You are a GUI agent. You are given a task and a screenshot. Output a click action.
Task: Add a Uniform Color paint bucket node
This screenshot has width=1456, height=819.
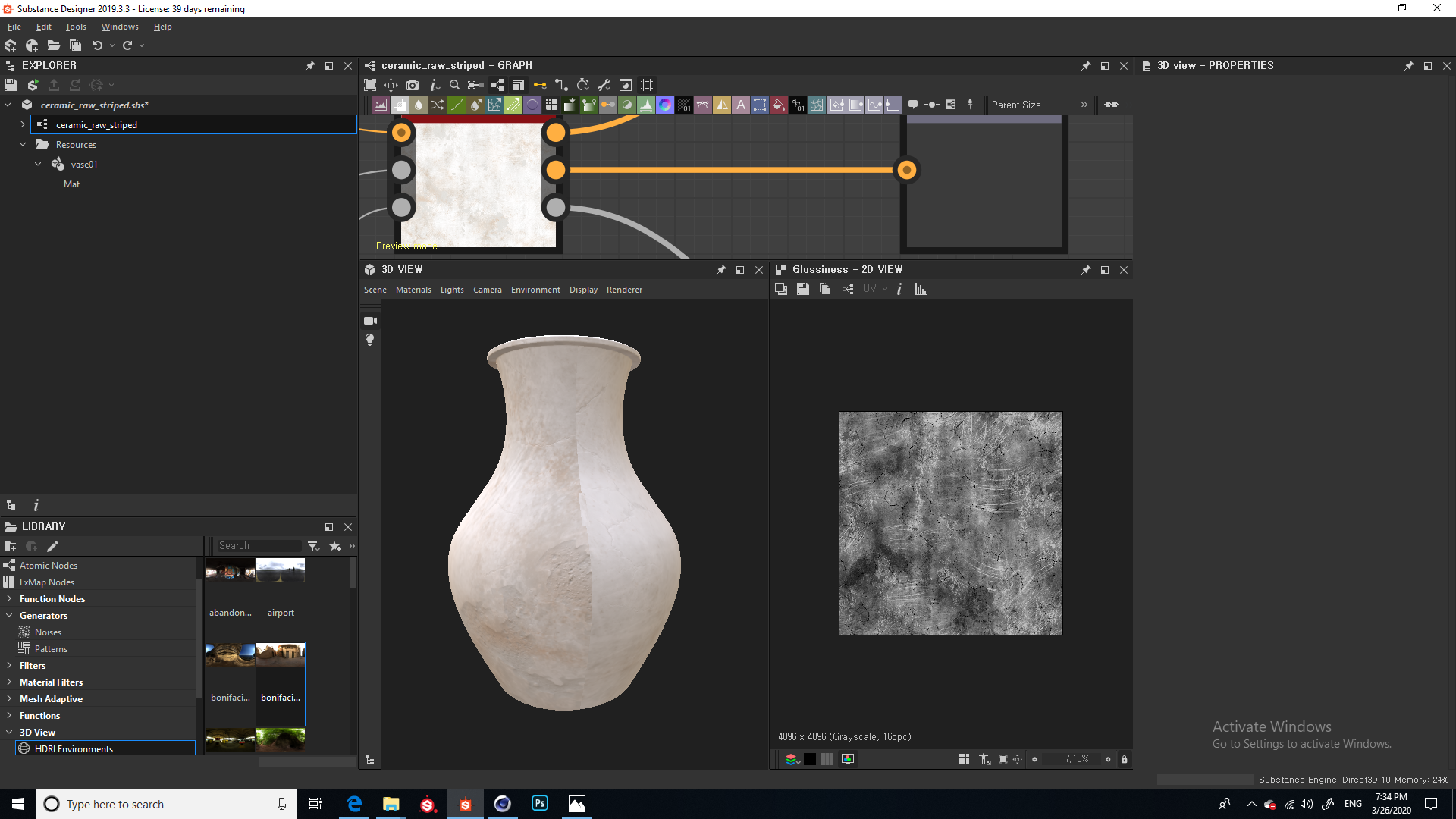click(779, 105)
